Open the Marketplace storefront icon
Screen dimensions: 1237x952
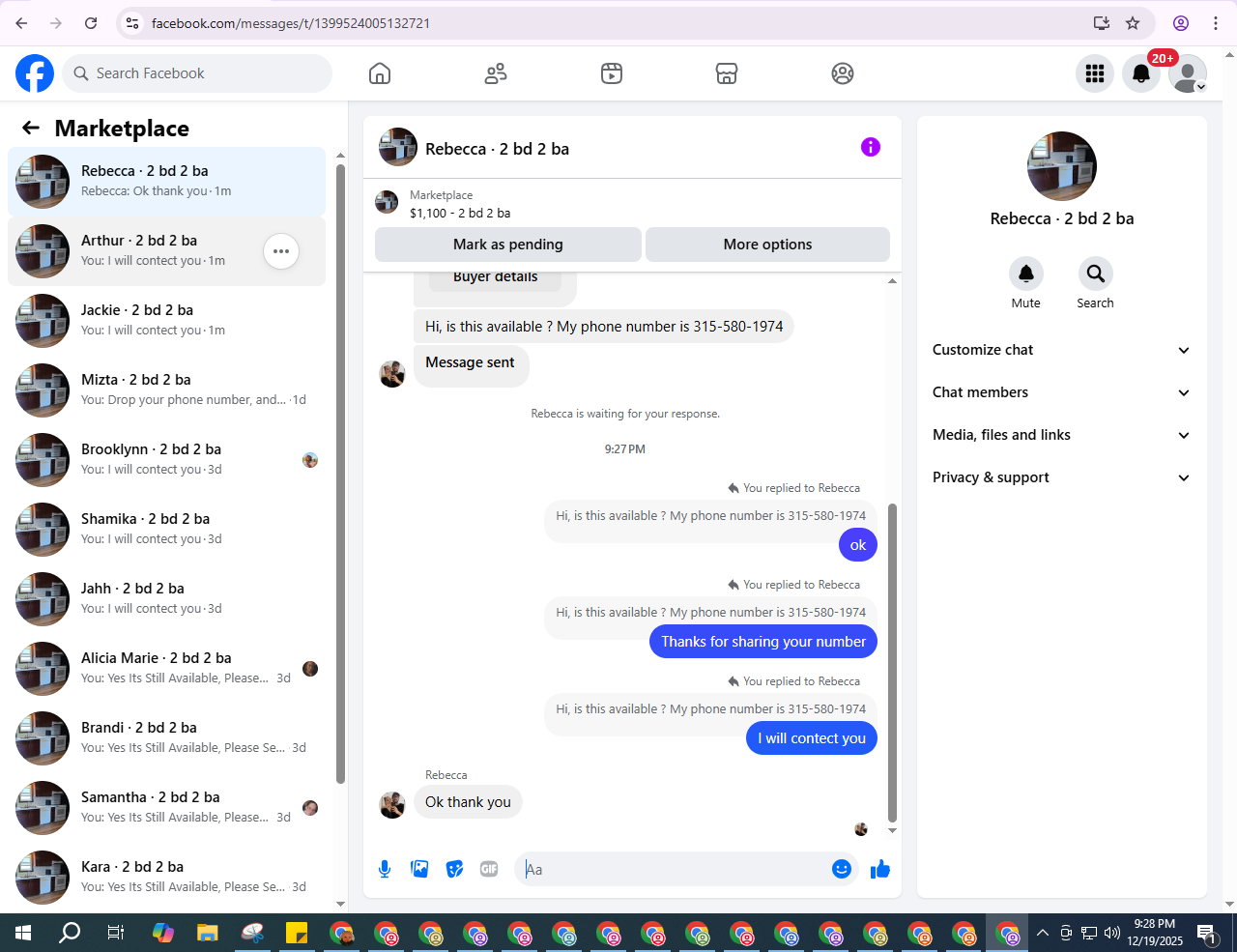tap(727, 73)
